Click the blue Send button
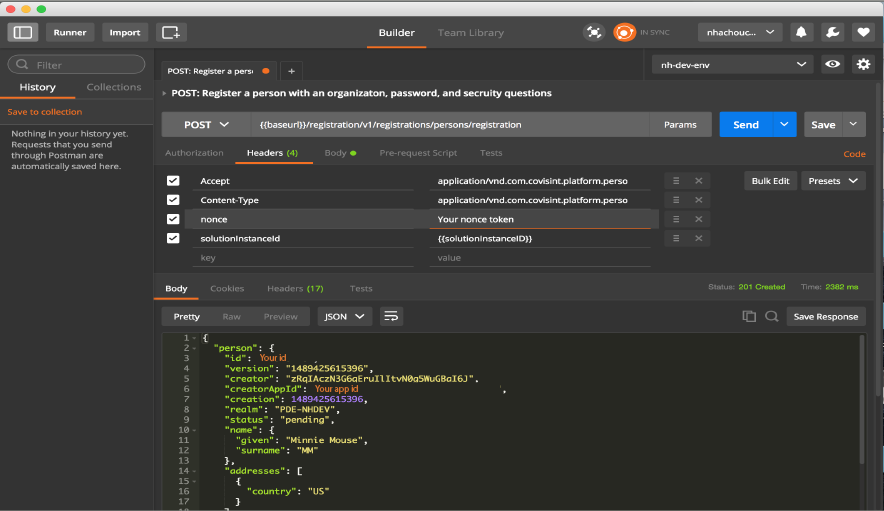The width and height of the screenshot is (884, 511). [746, 125]
